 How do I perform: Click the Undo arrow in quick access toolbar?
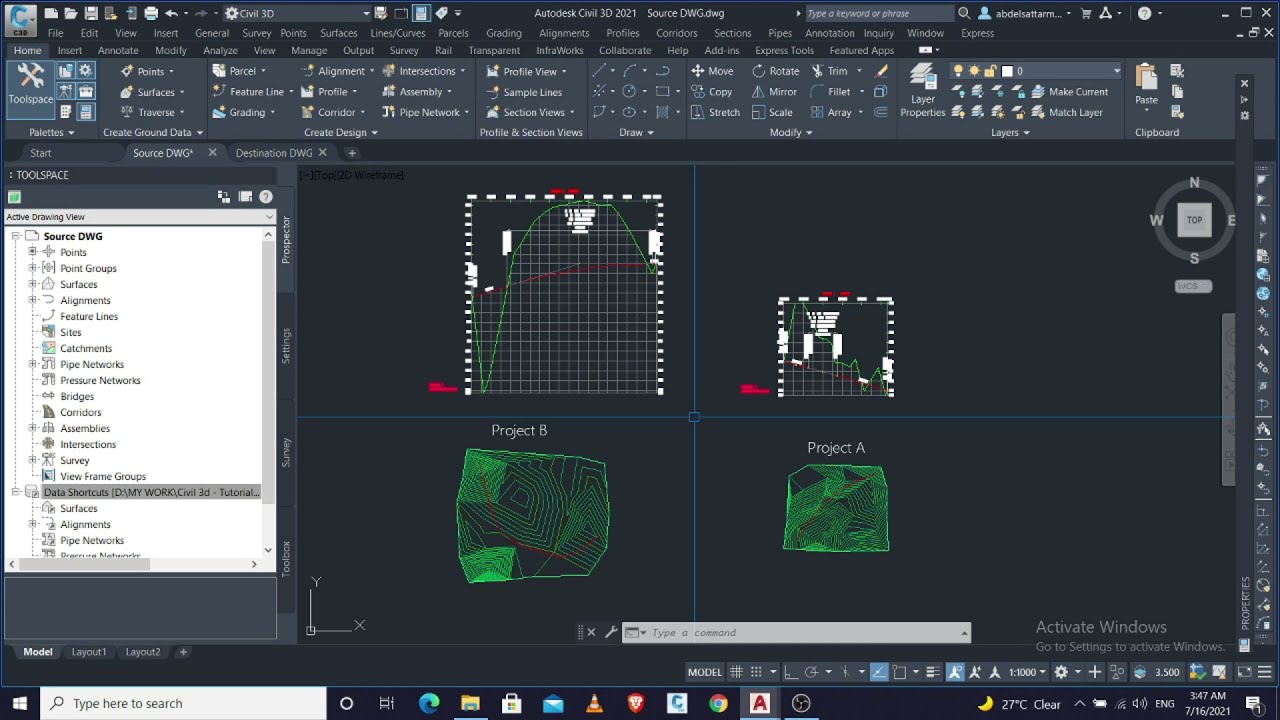[x=171, y=14]
